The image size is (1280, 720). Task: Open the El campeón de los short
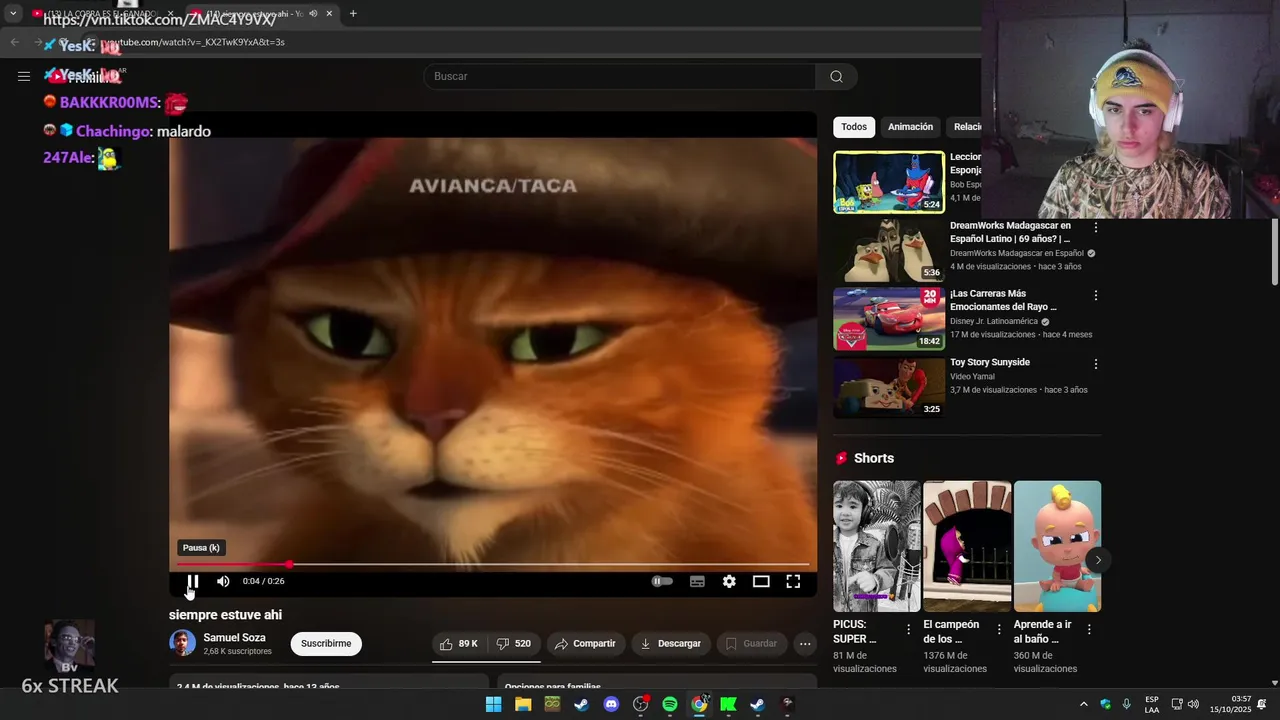coord(967,546)
